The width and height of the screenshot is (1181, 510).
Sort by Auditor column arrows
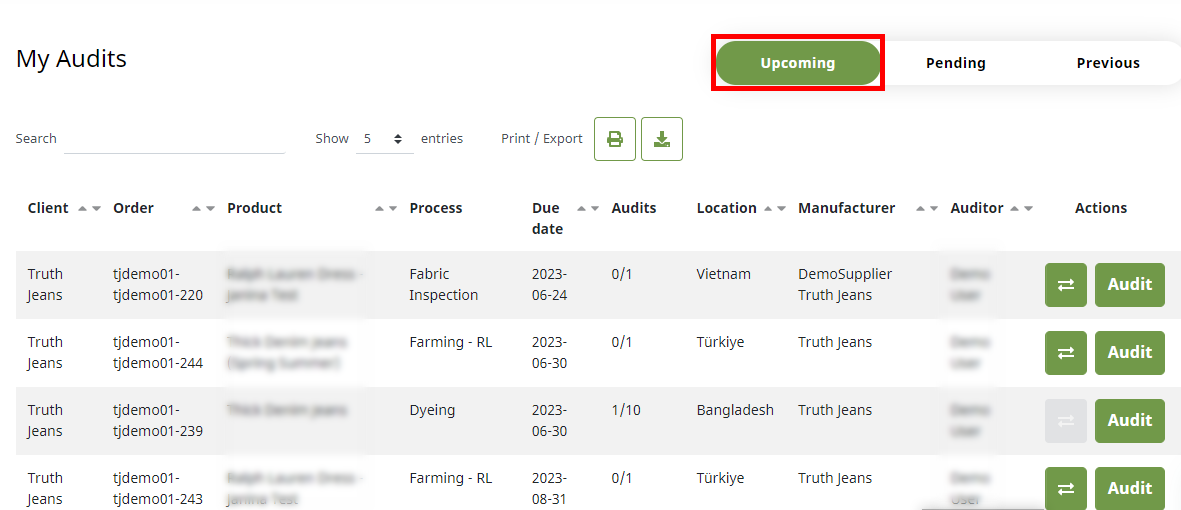pos(1021,208)
